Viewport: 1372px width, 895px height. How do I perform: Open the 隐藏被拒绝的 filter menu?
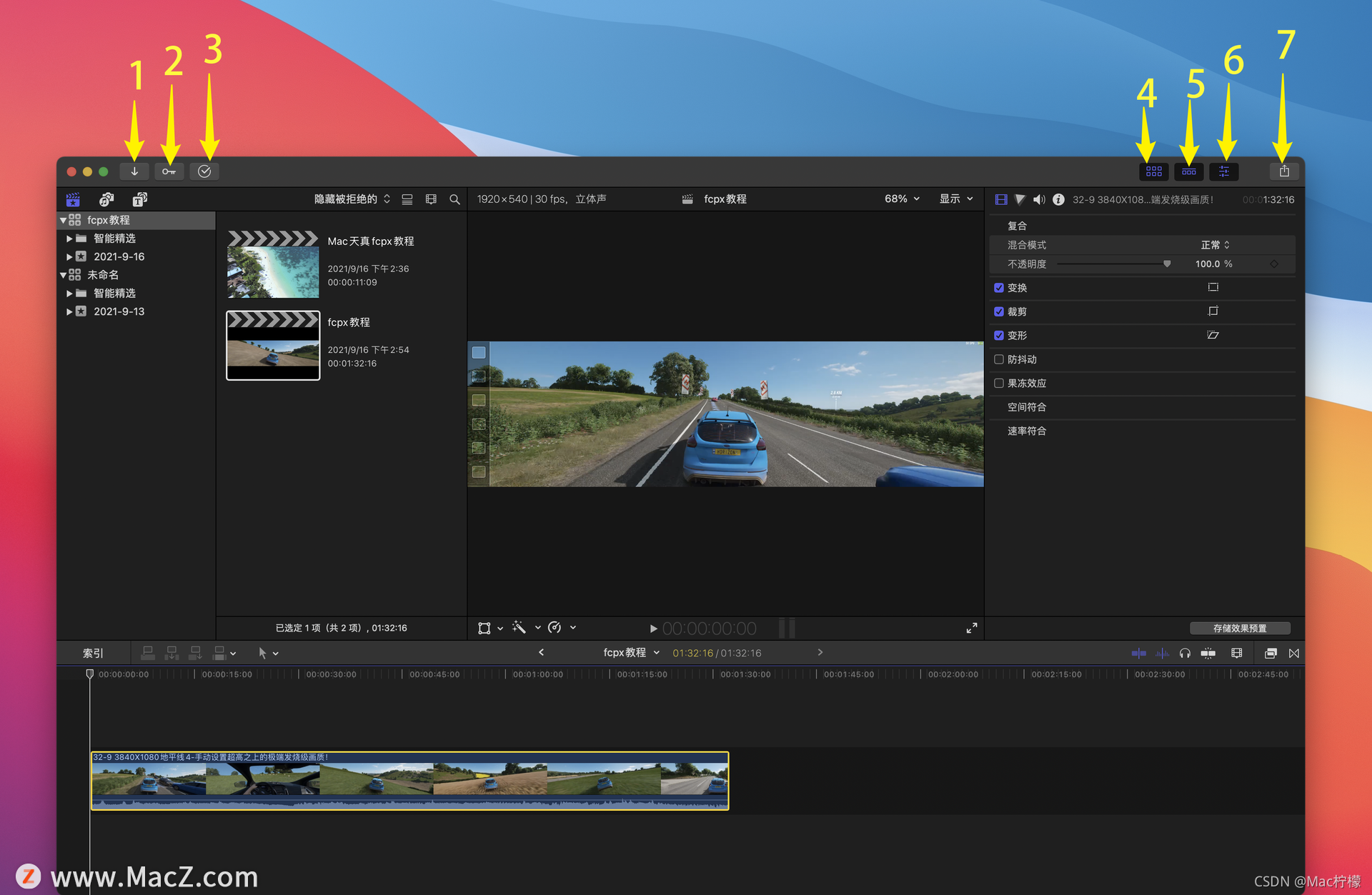point(352,199)
